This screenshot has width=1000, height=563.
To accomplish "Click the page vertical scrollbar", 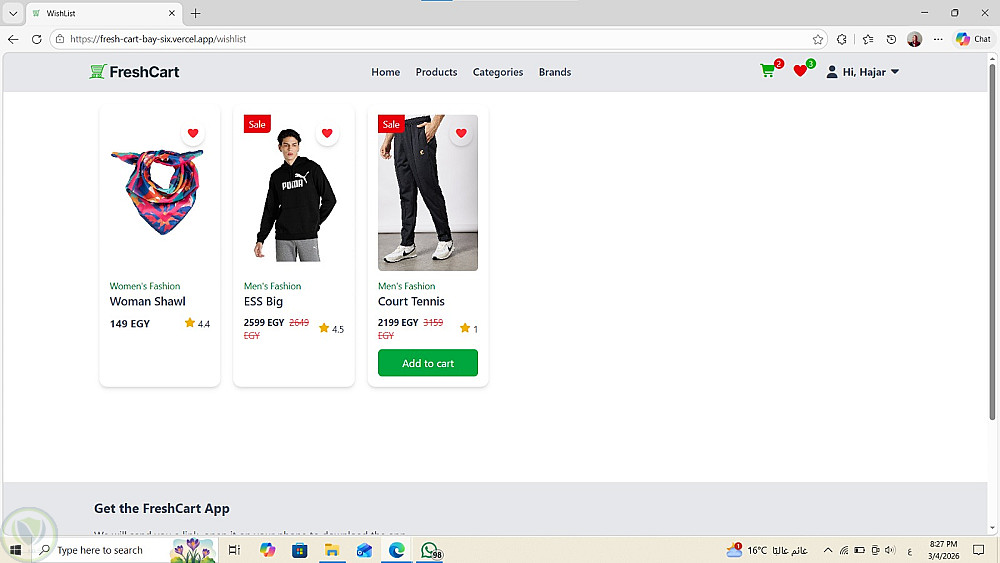I will pos(992,242).
